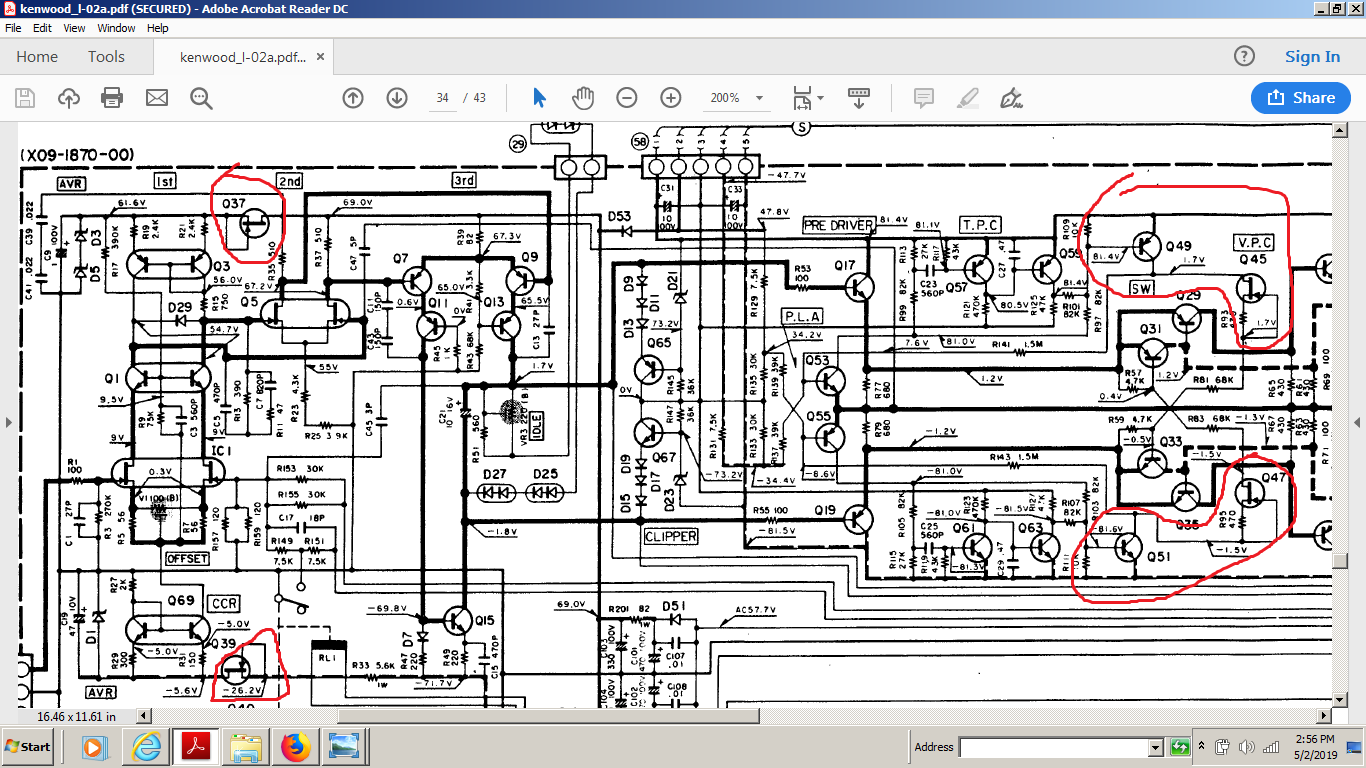This screenshot has width=1366, height=768.
Task: Switch to the Home tab
Action: click(x=37, y=57)
